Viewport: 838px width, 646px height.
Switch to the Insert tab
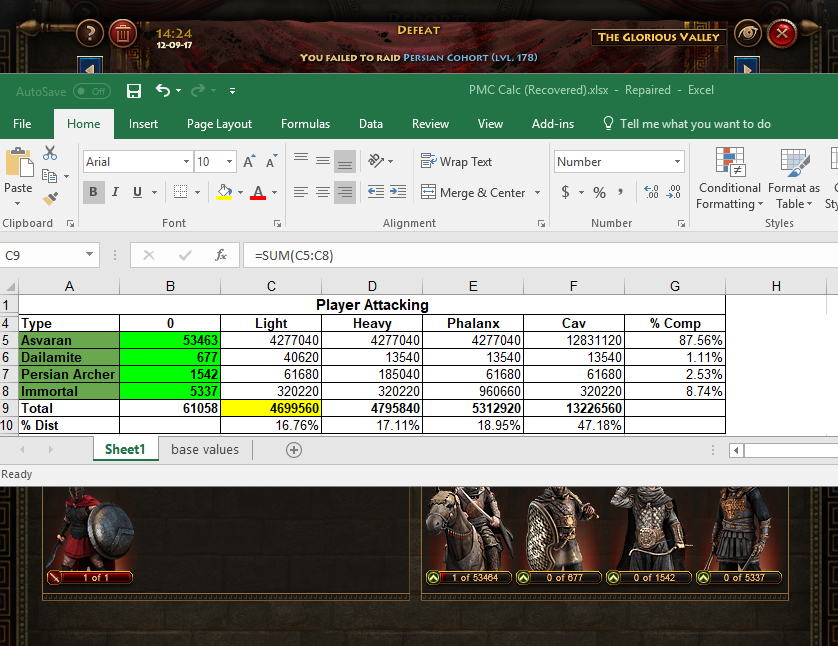143,124
